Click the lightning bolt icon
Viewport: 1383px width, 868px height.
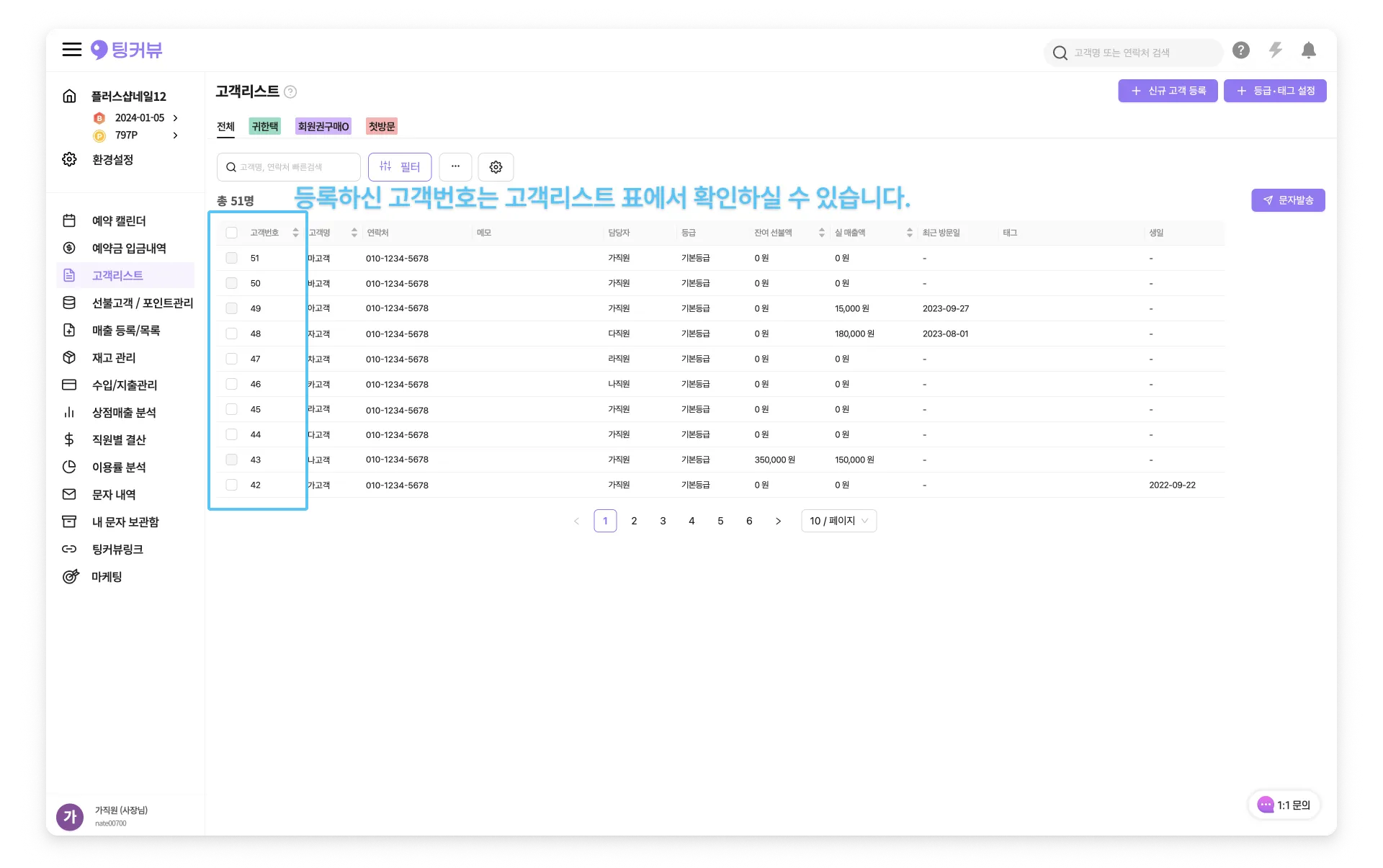(1275, 50)
